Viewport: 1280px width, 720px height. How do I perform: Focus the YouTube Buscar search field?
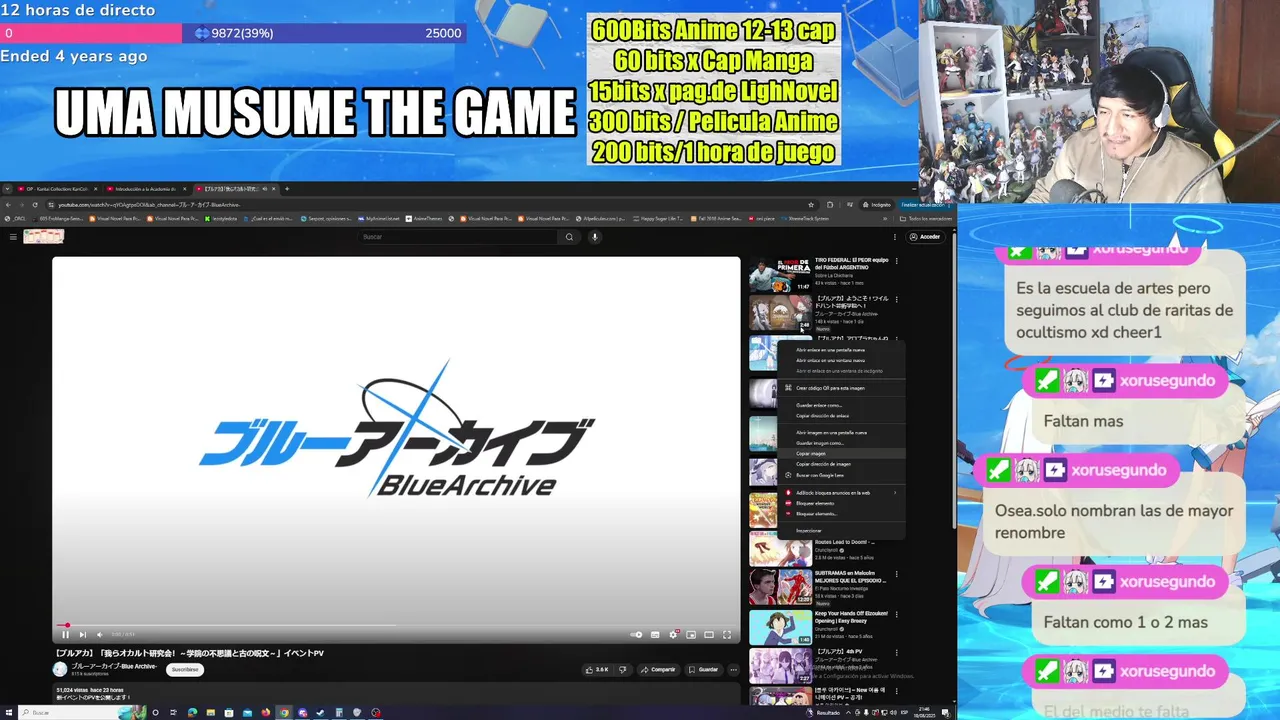pos(459,237)
